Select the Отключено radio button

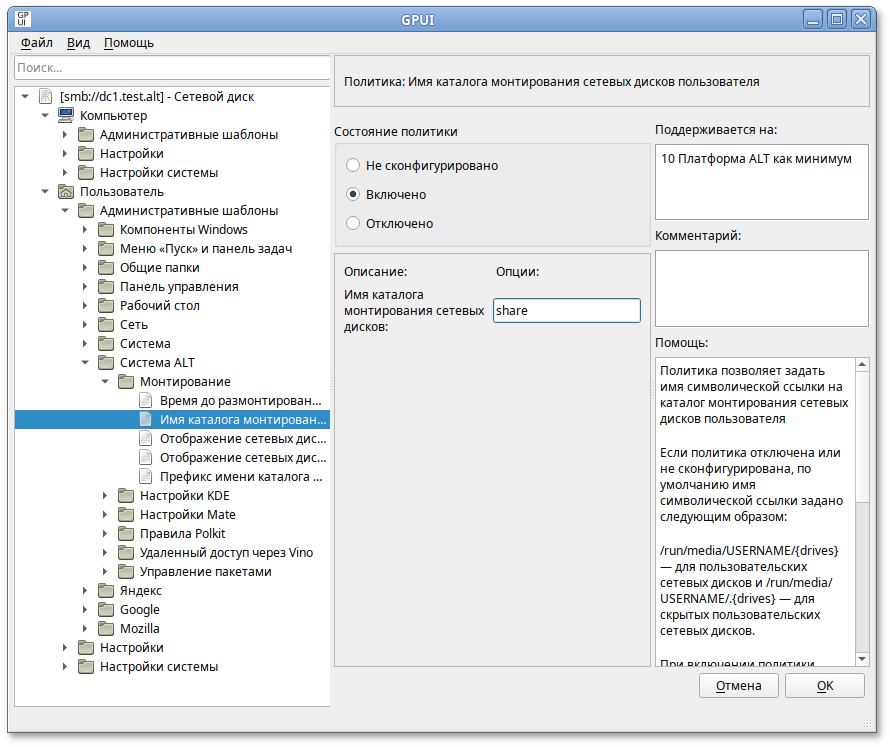click(x=353, y=223)
